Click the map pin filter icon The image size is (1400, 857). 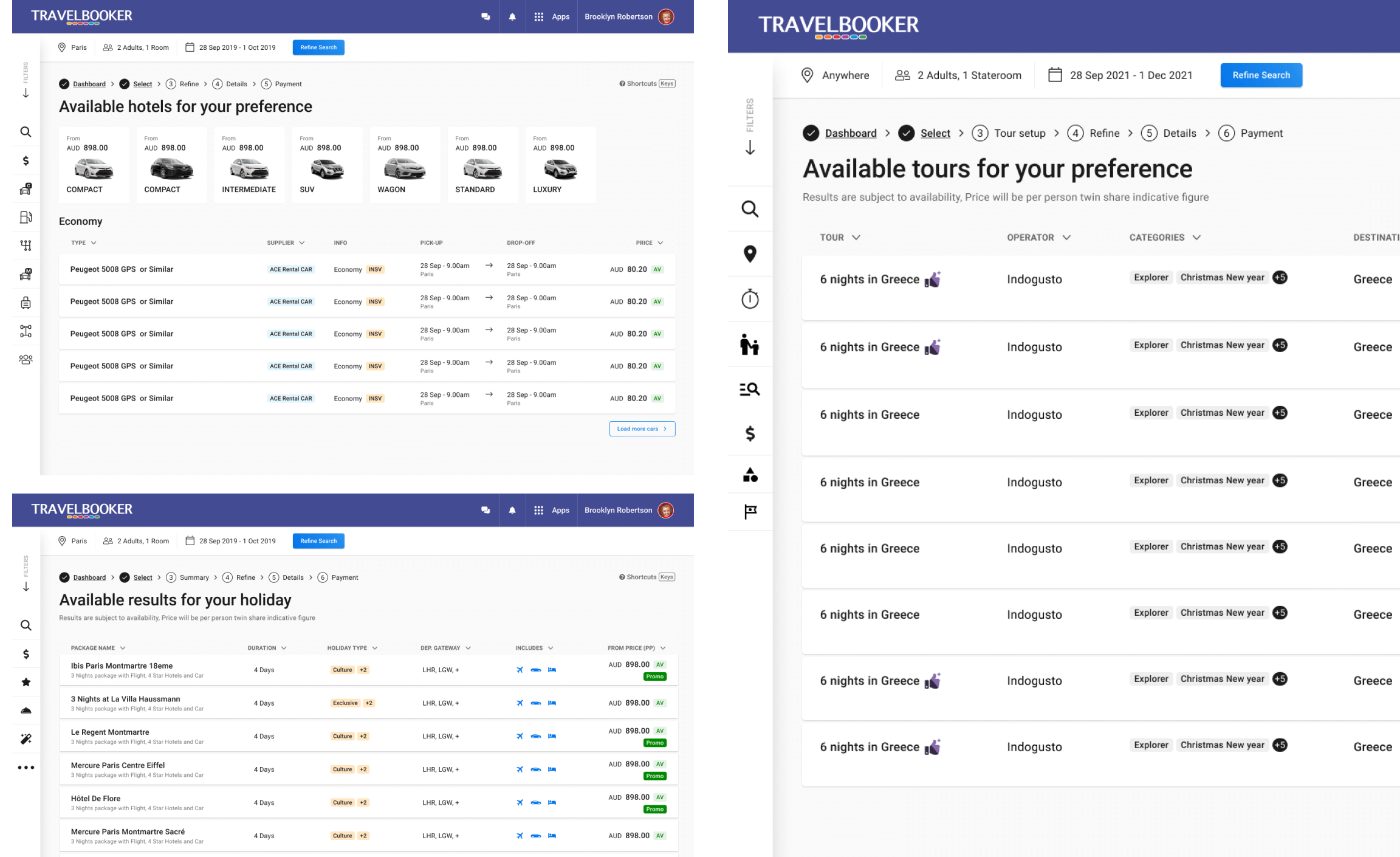point(750,253)
